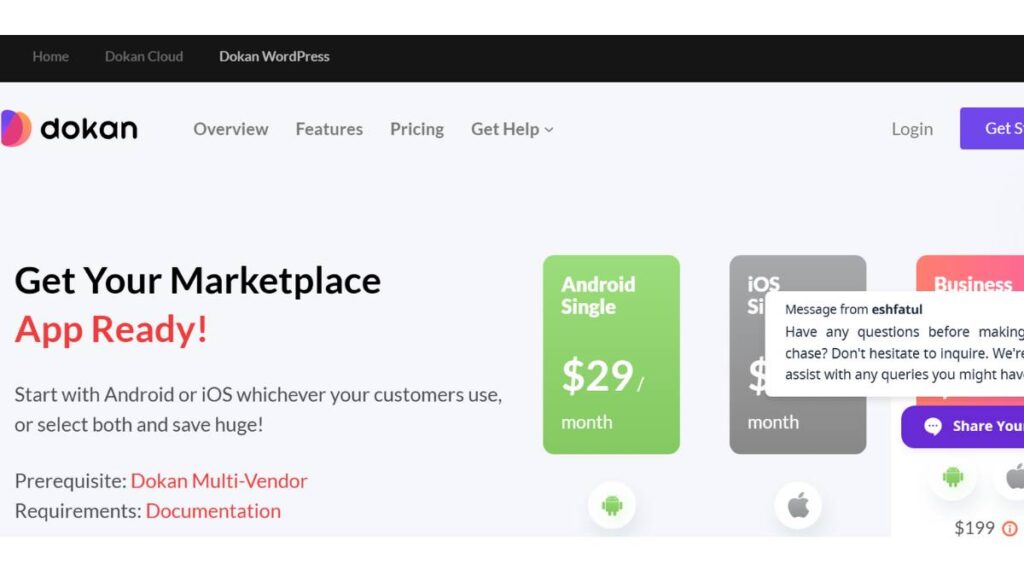The width and height of the screenshot is (1024, 576).
Task: Click the Login link
Action: 910,129
